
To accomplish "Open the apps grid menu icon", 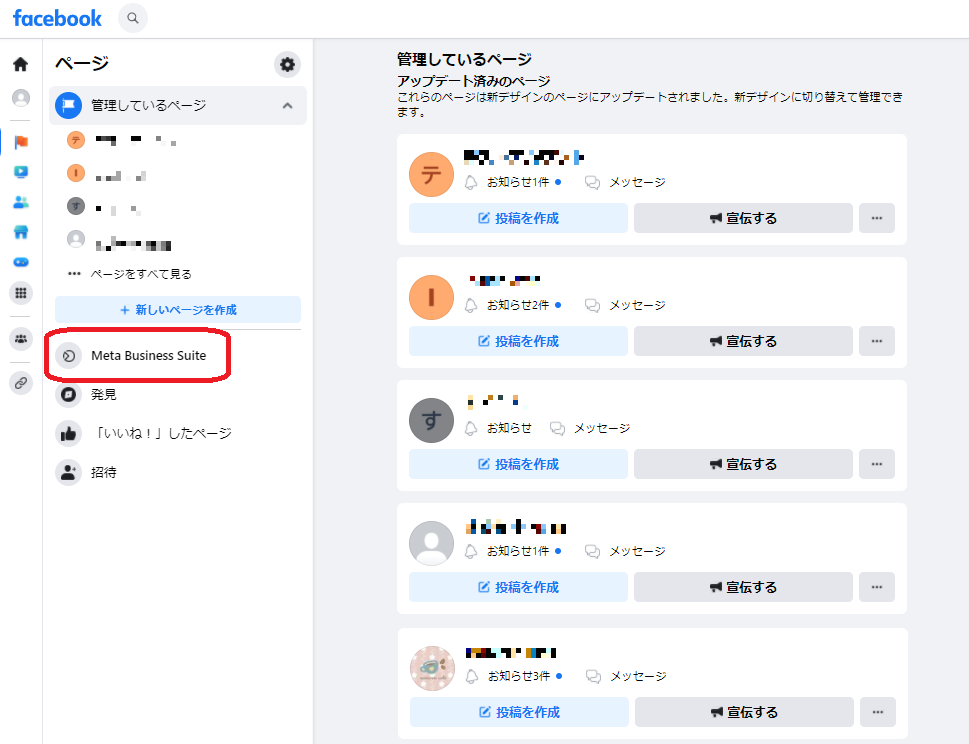I will coord(20,293).
